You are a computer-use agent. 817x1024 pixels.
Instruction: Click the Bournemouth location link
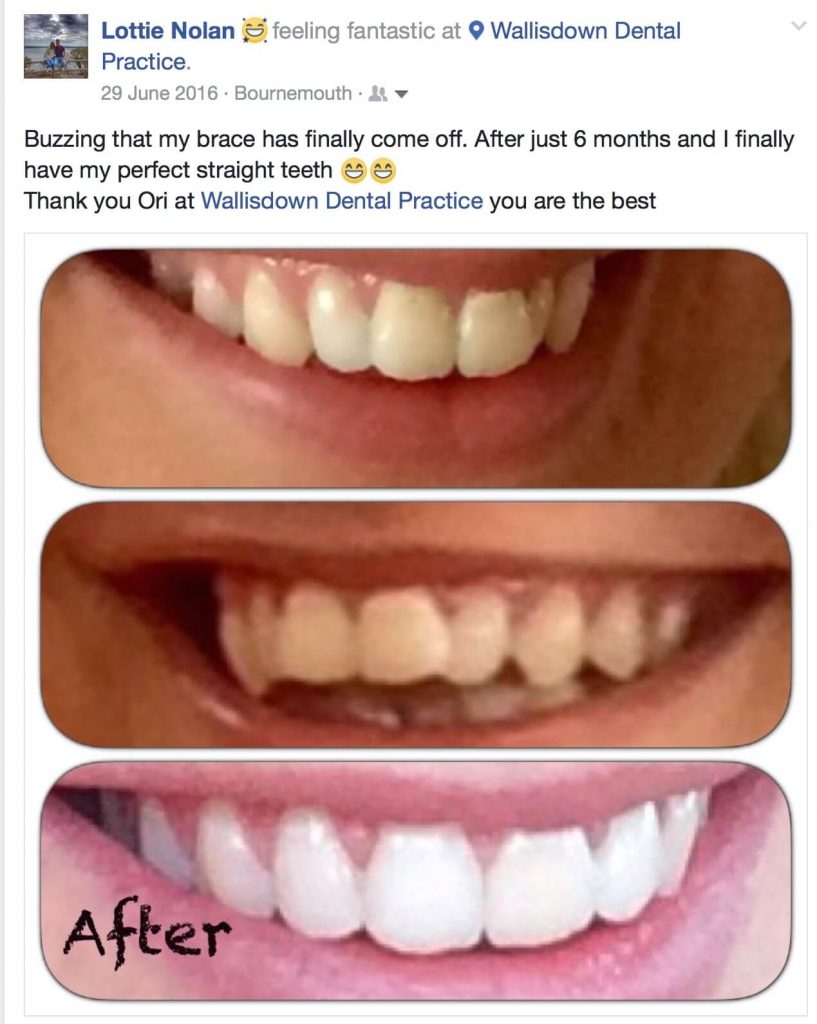click(293, 93)
